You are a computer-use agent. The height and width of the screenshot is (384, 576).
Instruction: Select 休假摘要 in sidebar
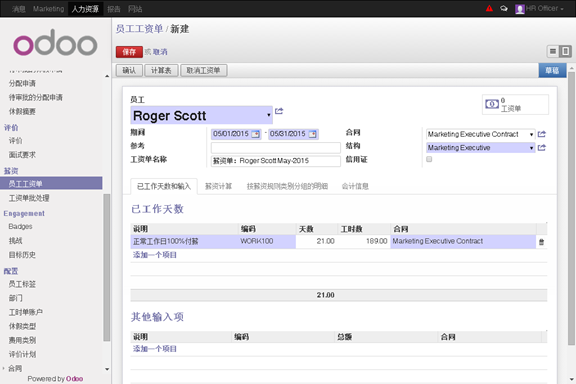click(x=22, y=111)
